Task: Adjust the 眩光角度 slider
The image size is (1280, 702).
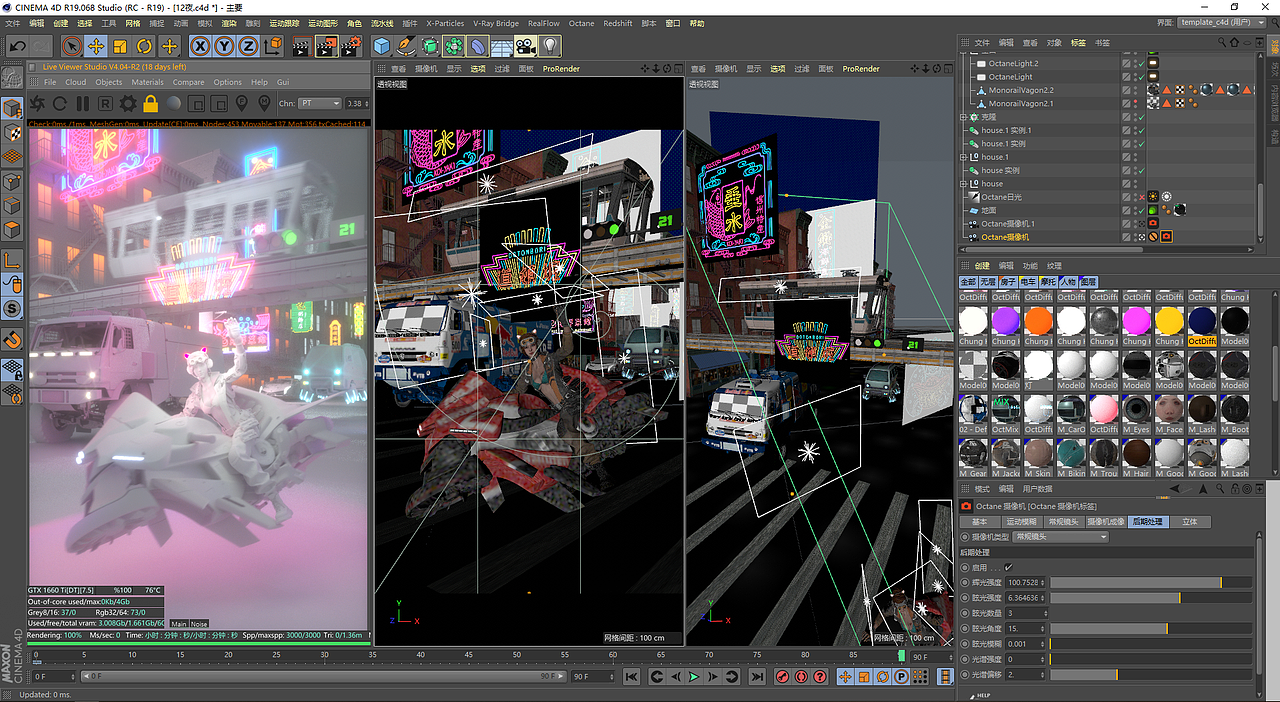Action: 1149,628
